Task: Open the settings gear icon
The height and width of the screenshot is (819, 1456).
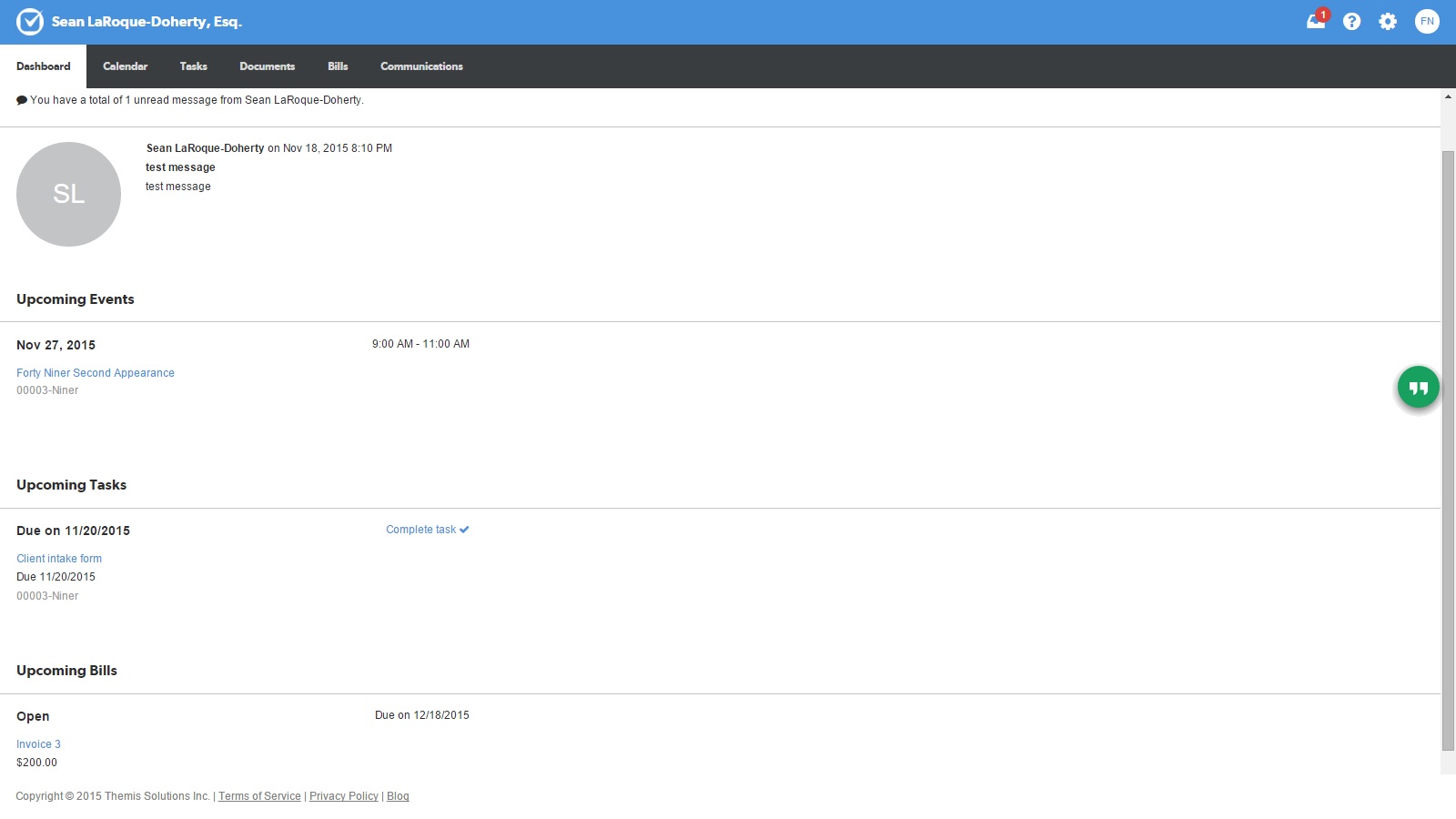Action: [1388, 22]
